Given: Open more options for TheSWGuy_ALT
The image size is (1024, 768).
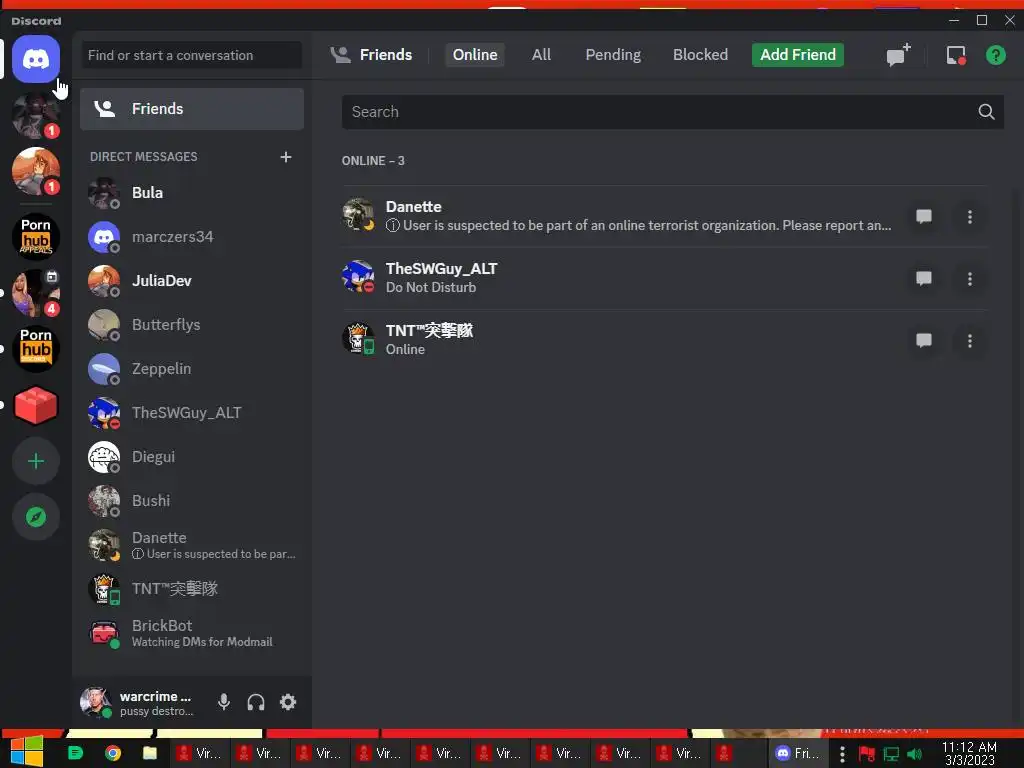Looking at the screenshot, I should click(970, 279).
